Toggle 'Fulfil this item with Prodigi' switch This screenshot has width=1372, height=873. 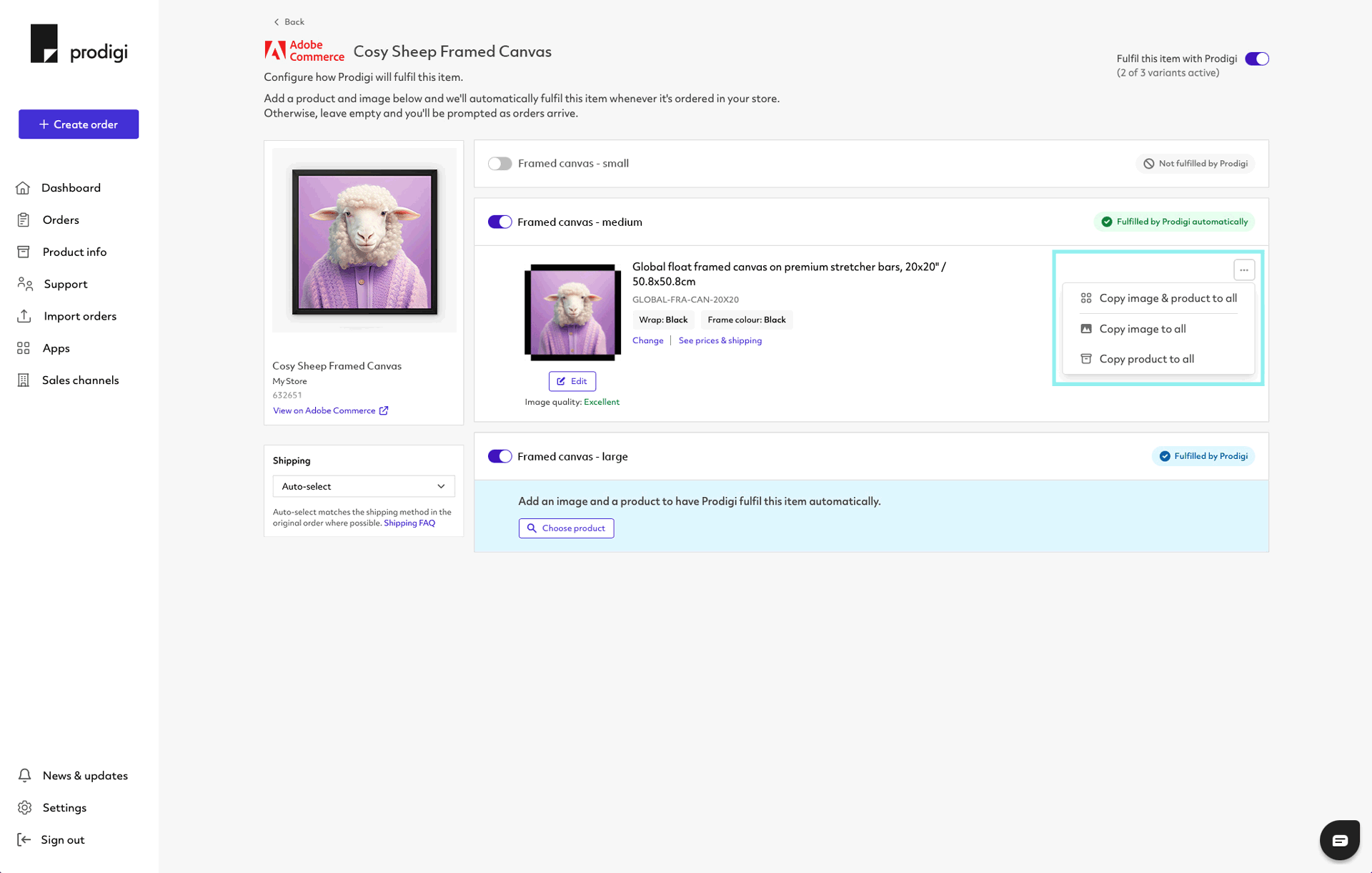point(1258,58)
